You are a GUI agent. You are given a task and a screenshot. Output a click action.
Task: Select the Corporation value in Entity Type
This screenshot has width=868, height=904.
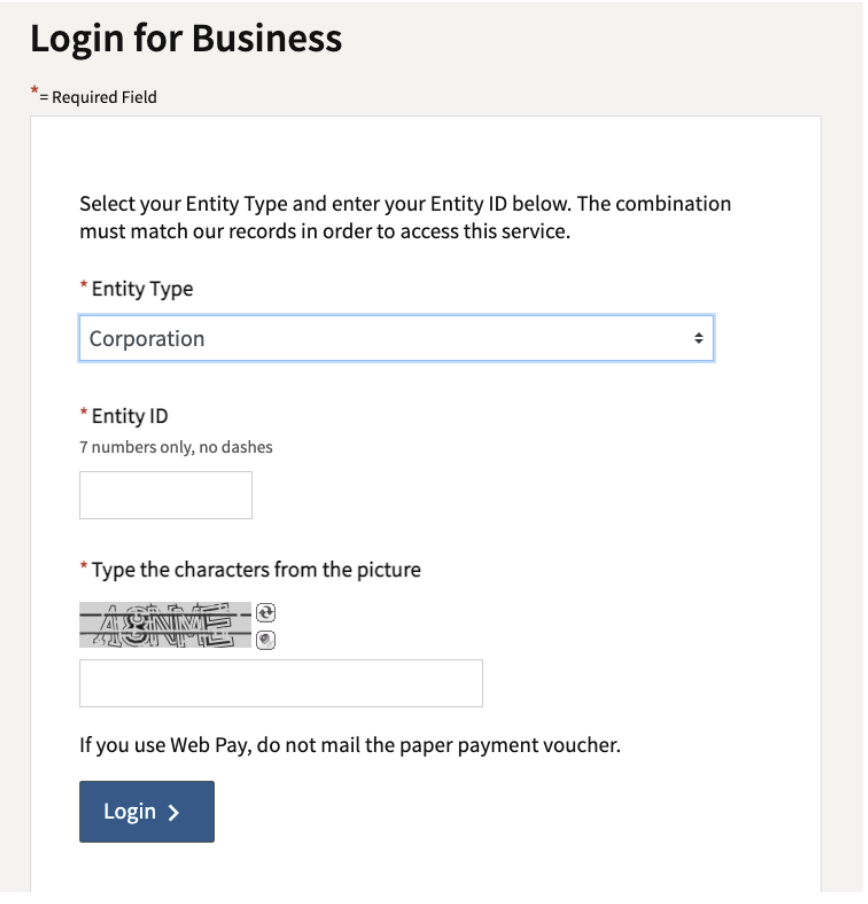148,340
